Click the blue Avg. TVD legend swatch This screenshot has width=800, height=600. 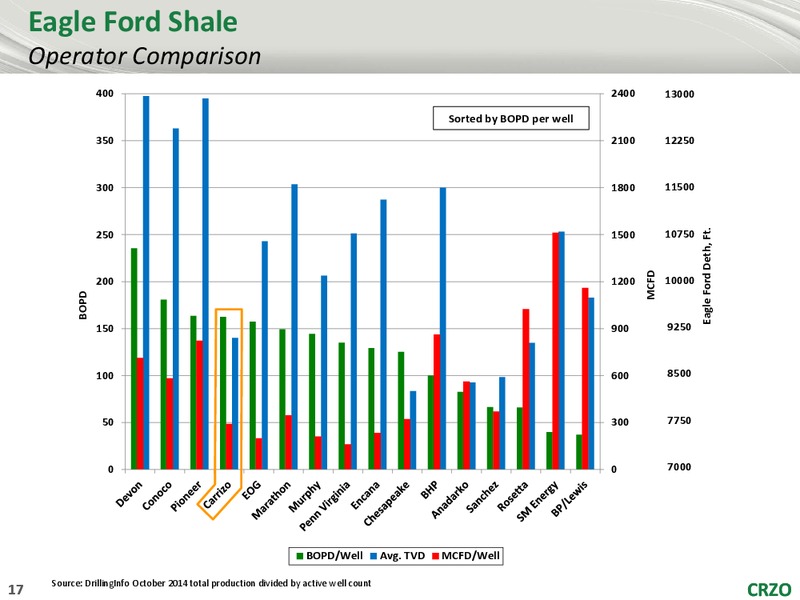click(373, 556)
